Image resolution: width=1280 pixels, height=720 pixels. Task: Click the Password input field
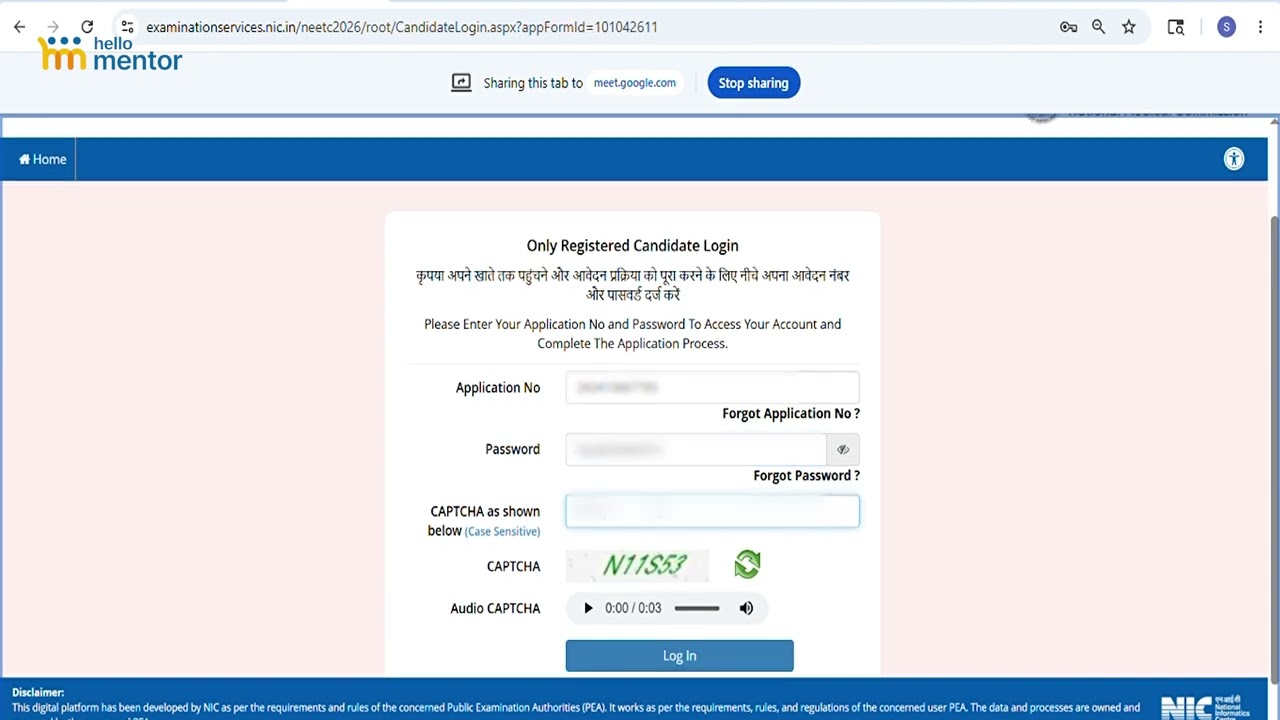696,450
